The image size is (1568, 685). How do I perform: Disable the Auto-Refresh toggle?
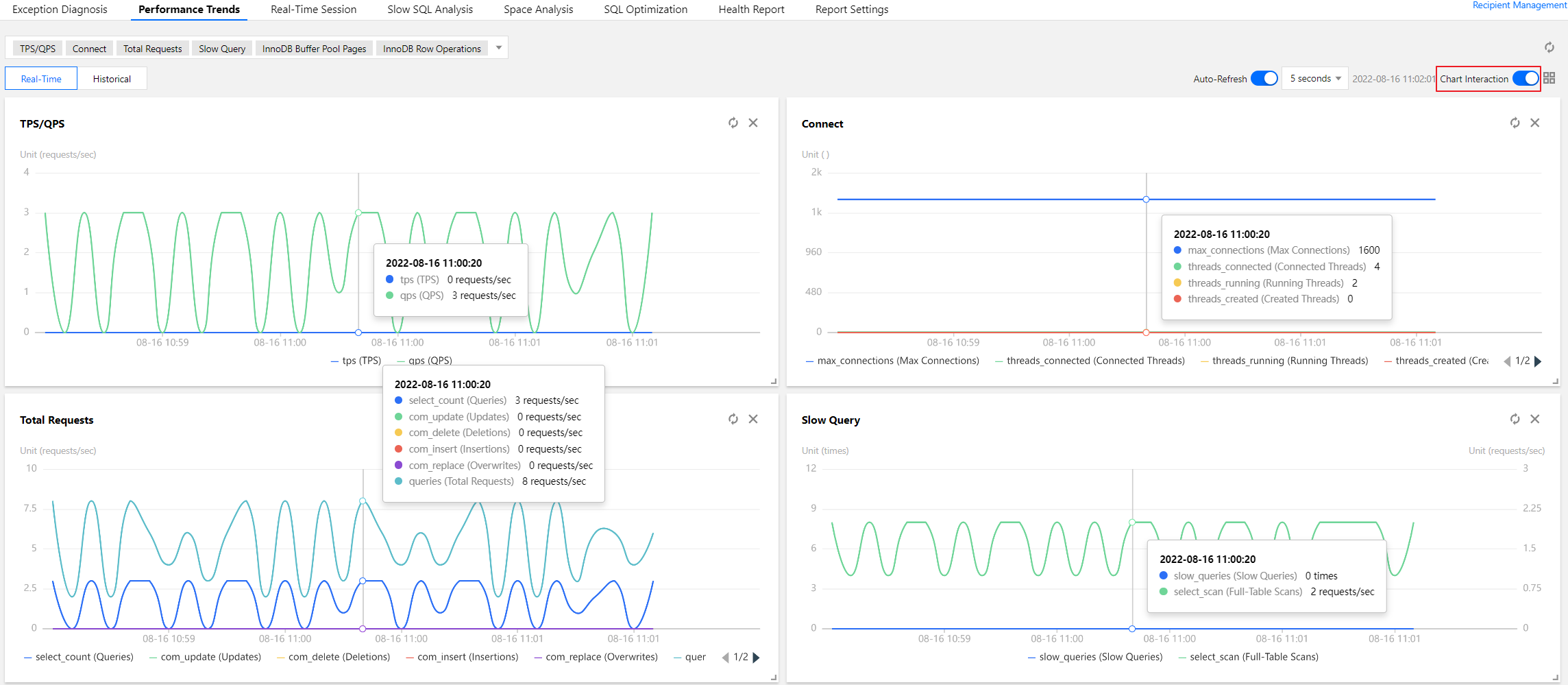1264,78
